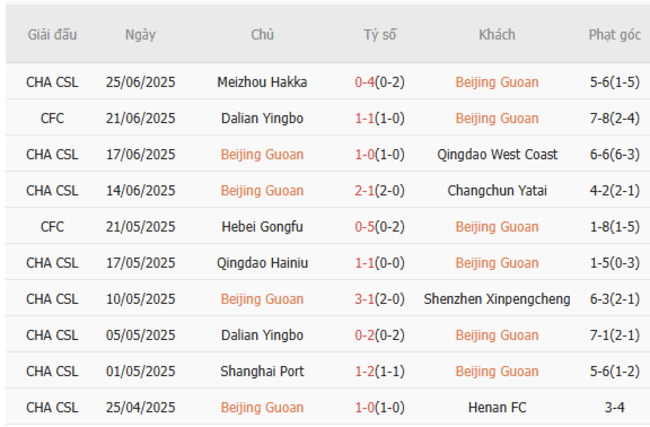The image size is (650, 427).
Task: Open Meizhou Hakka team link
Action: pos(262,83)
